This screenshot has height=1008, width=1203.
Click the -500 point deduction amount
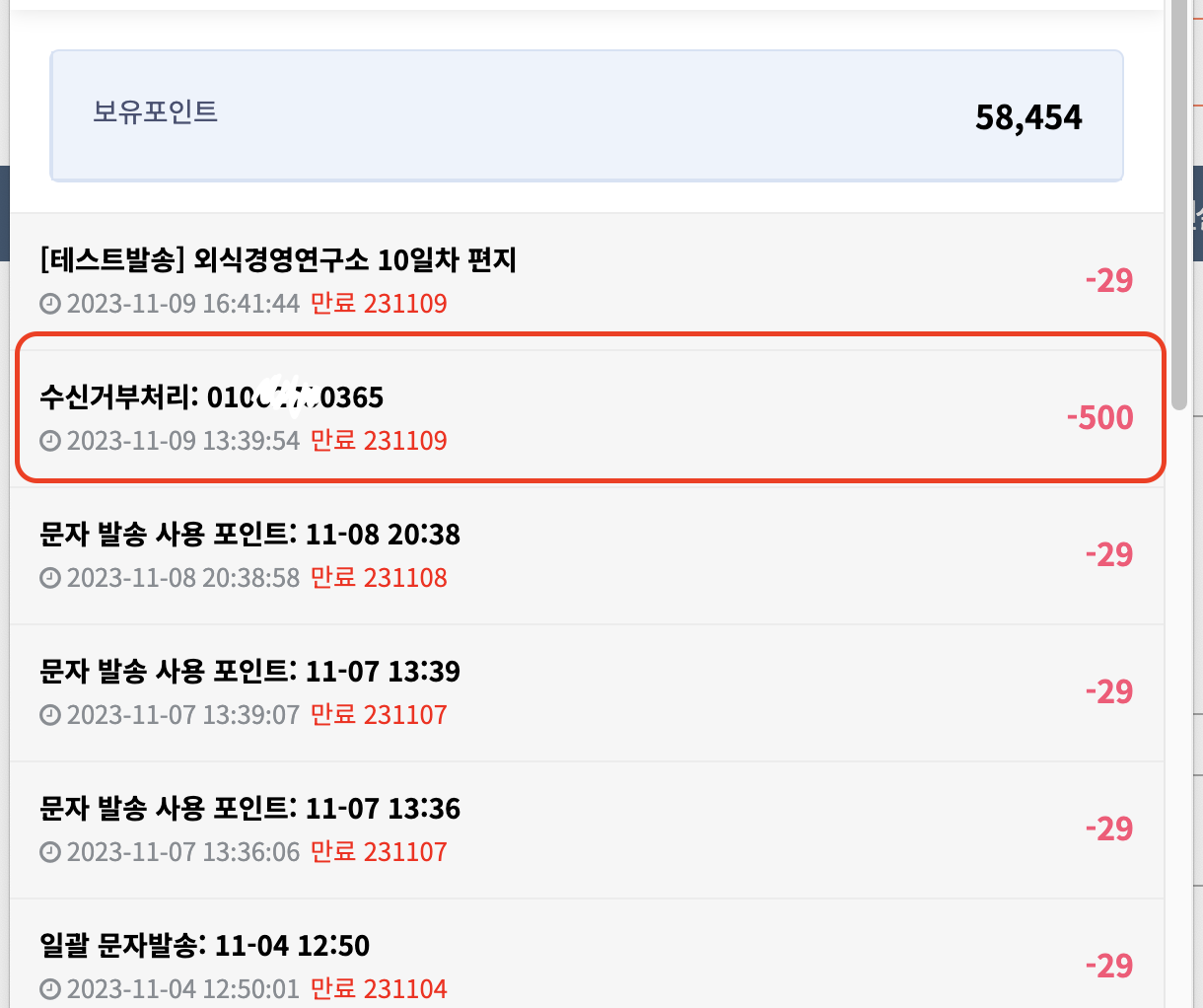1099,417
